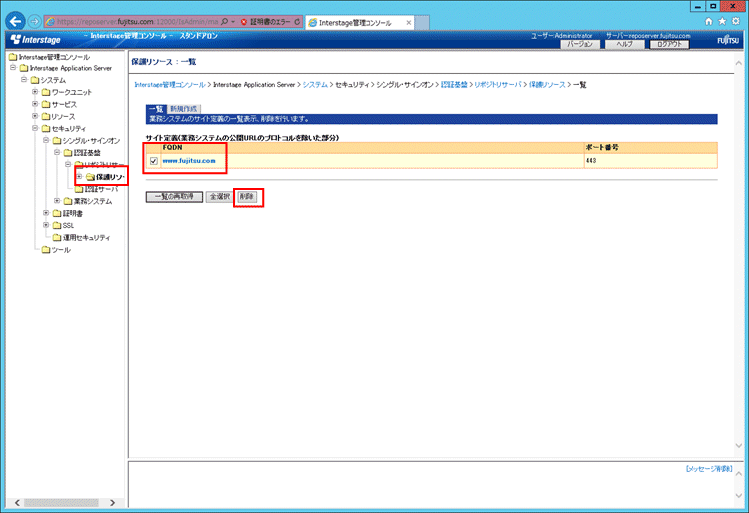Click the Interstage Application Server folder icon
The width and height of the screenshot is (749, 513).
pos(24,68)
